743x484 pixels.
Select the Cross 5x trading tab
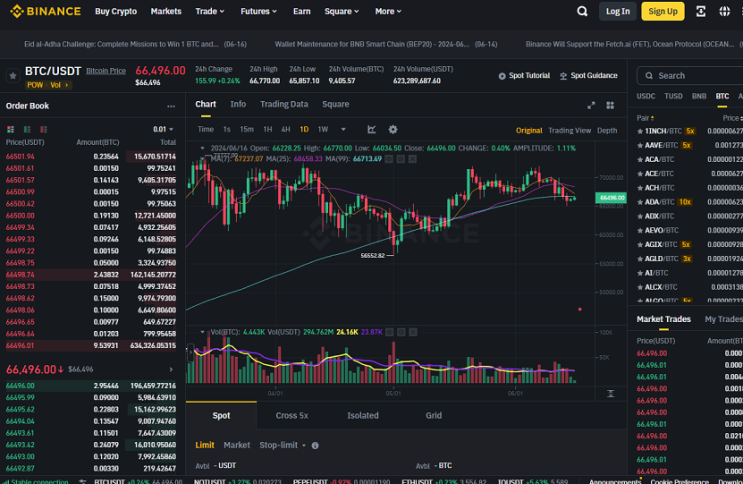pos(292,416)
